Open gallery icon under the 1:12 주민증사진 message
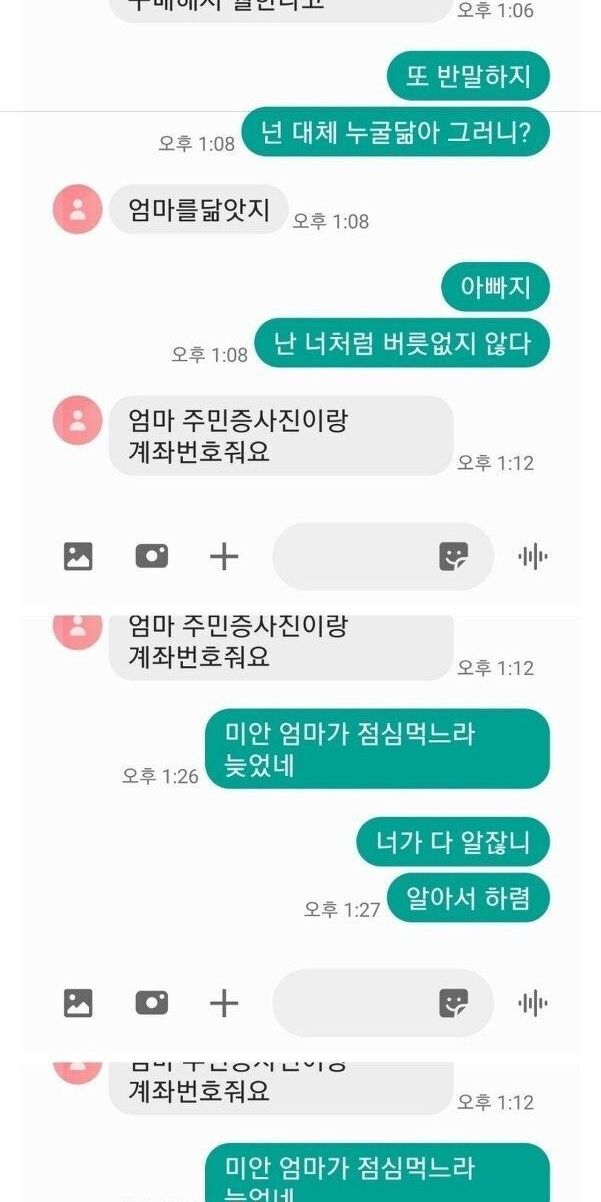This screenshot has width=601, height=1202. click(x=78, y=556)
